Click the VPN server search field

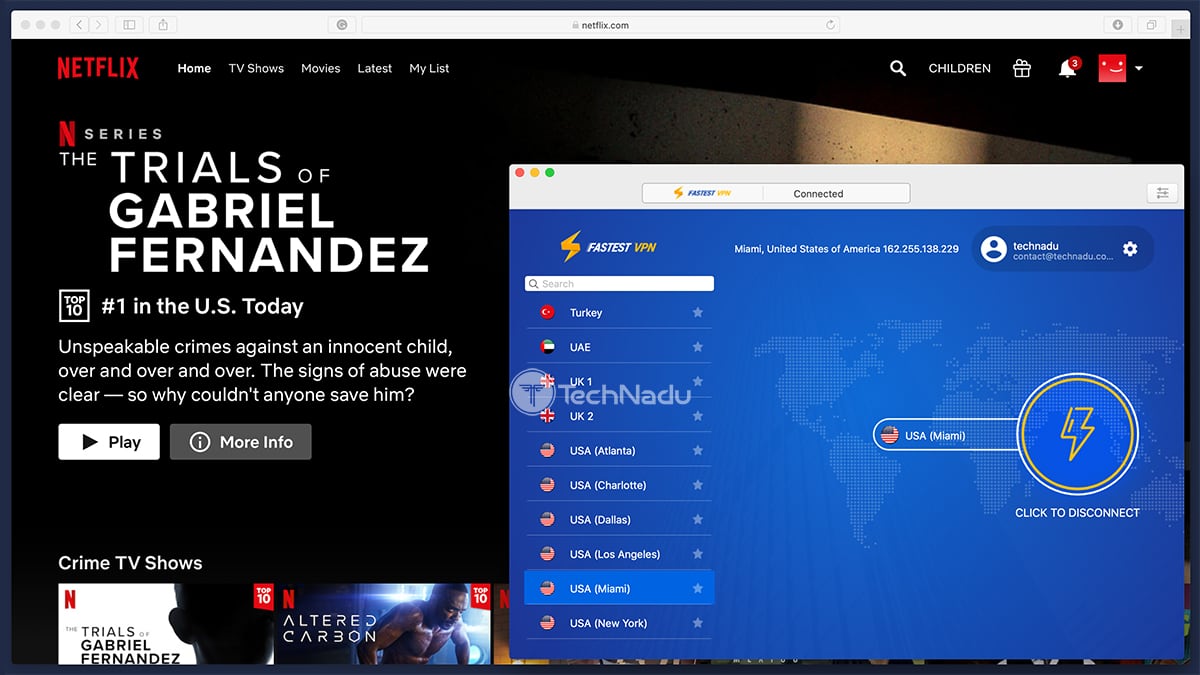(620, 284)
